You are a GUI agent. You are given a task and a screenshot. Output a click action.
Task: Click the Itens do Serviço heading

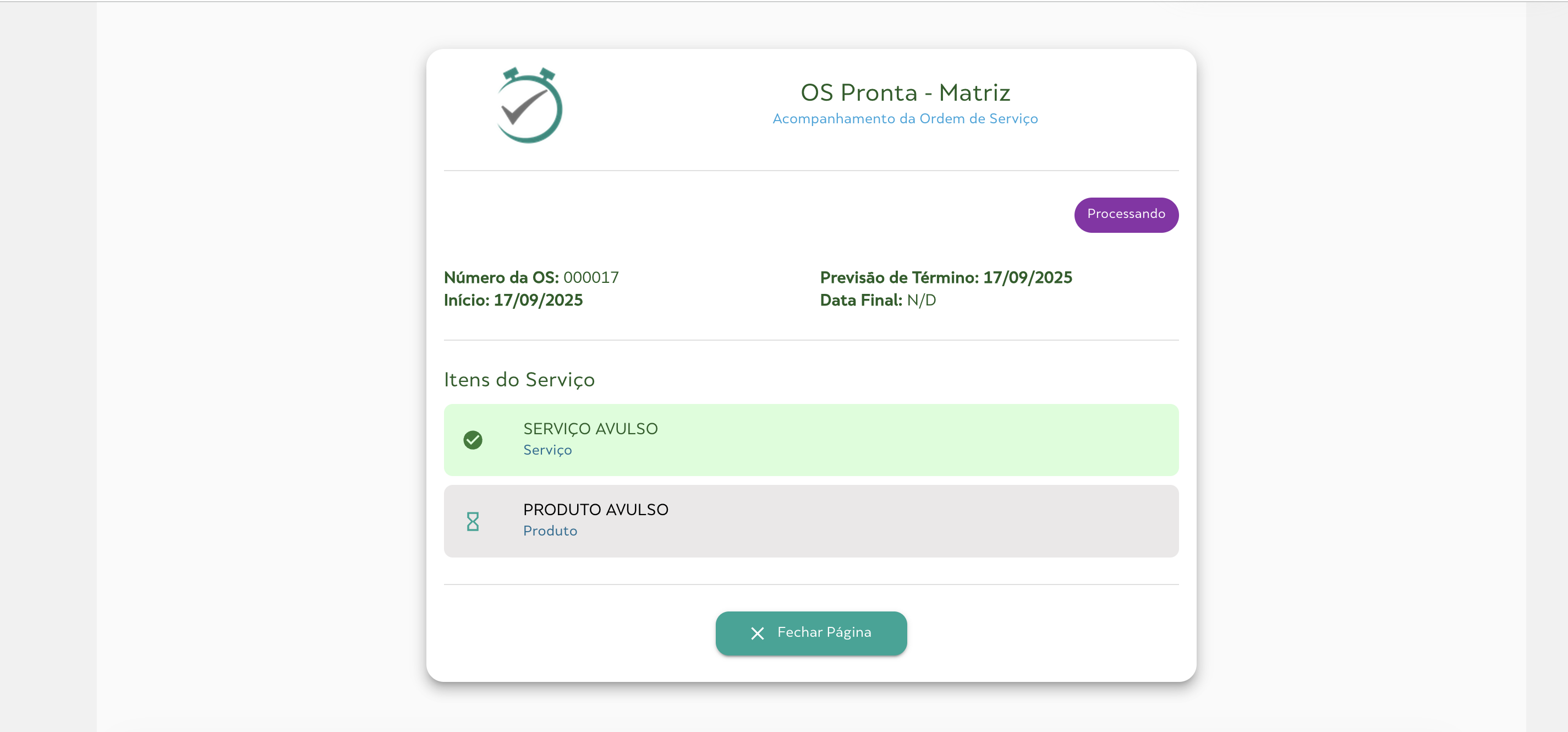pos(519,379)
